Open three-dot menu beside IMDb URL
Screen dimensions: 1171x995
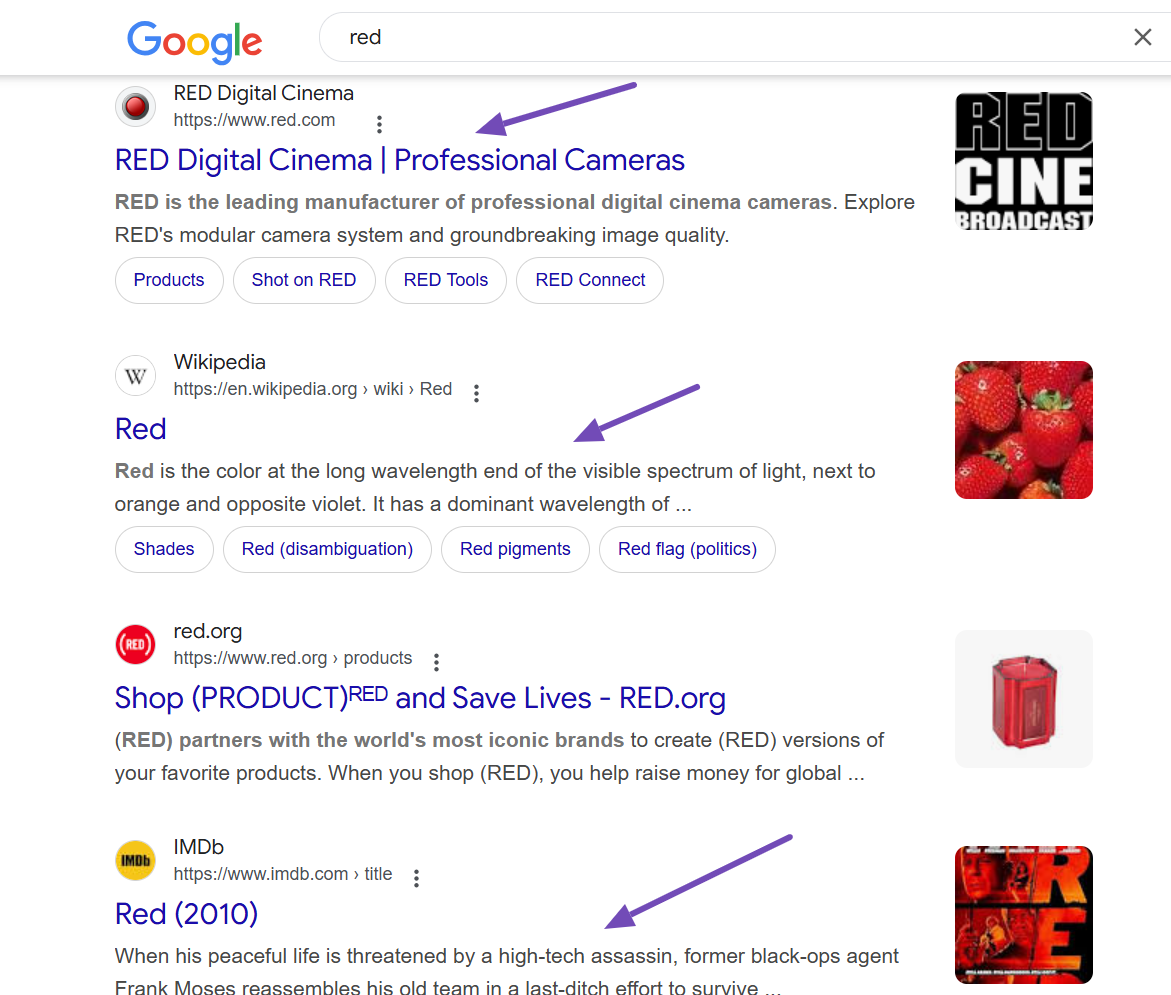(416, 878)
